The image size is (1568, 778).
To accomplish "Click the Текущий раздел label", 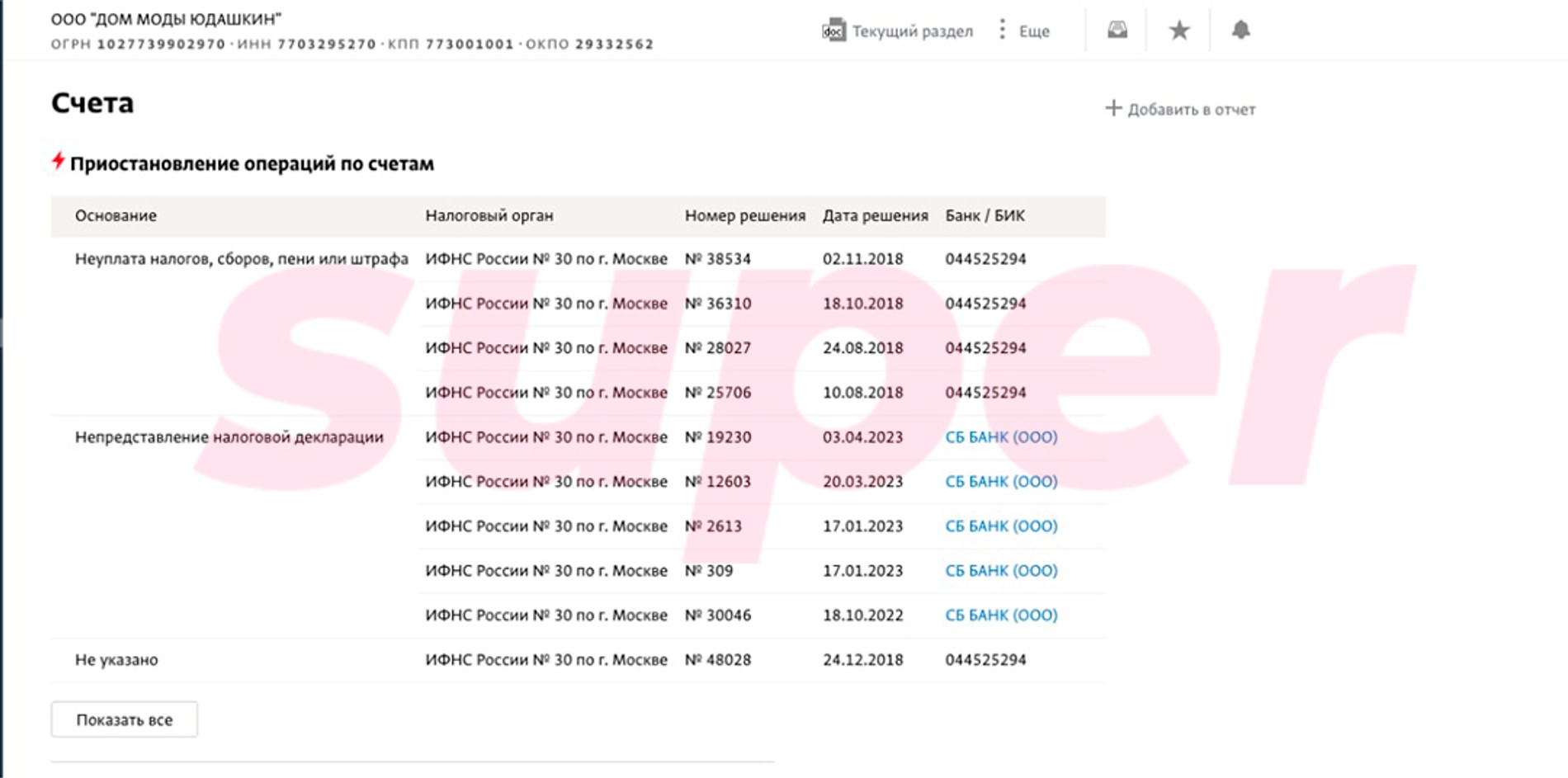I will pyautogui.click(x=912, y=31).
